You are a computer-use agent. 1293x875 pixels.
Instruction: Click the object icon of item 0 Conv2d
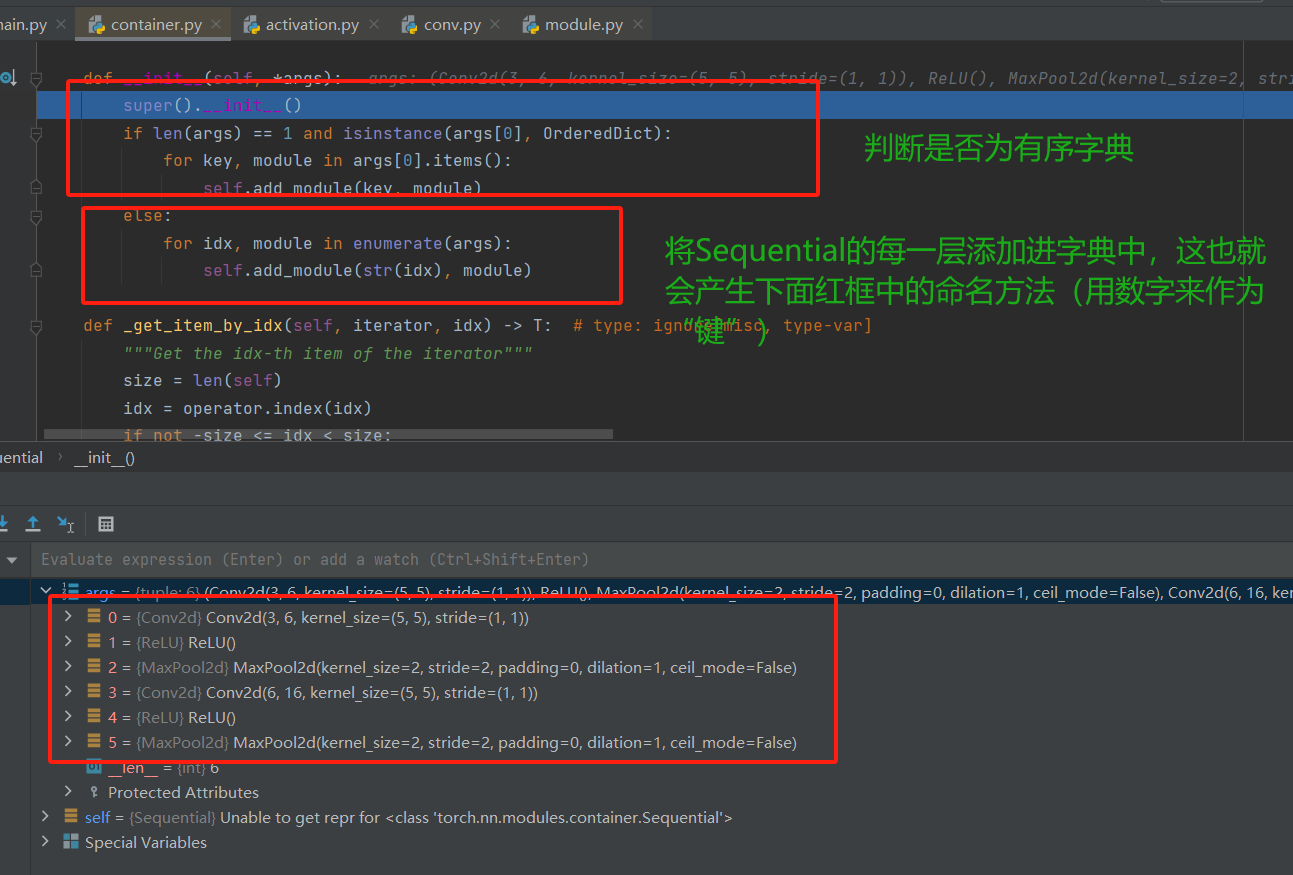(94, 617)
